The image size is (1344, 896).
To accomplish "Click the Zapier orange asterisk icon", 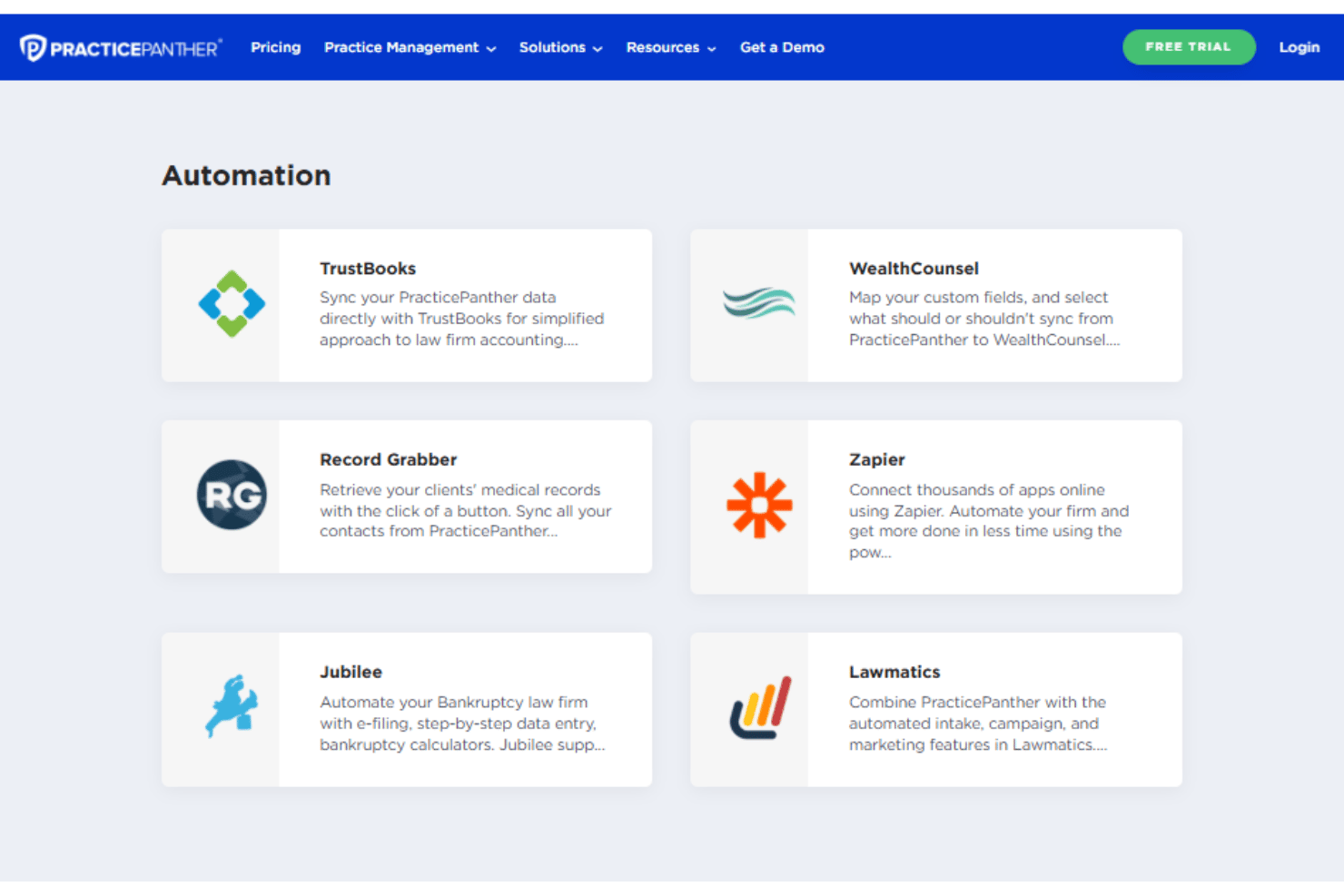I will point(760,506).
